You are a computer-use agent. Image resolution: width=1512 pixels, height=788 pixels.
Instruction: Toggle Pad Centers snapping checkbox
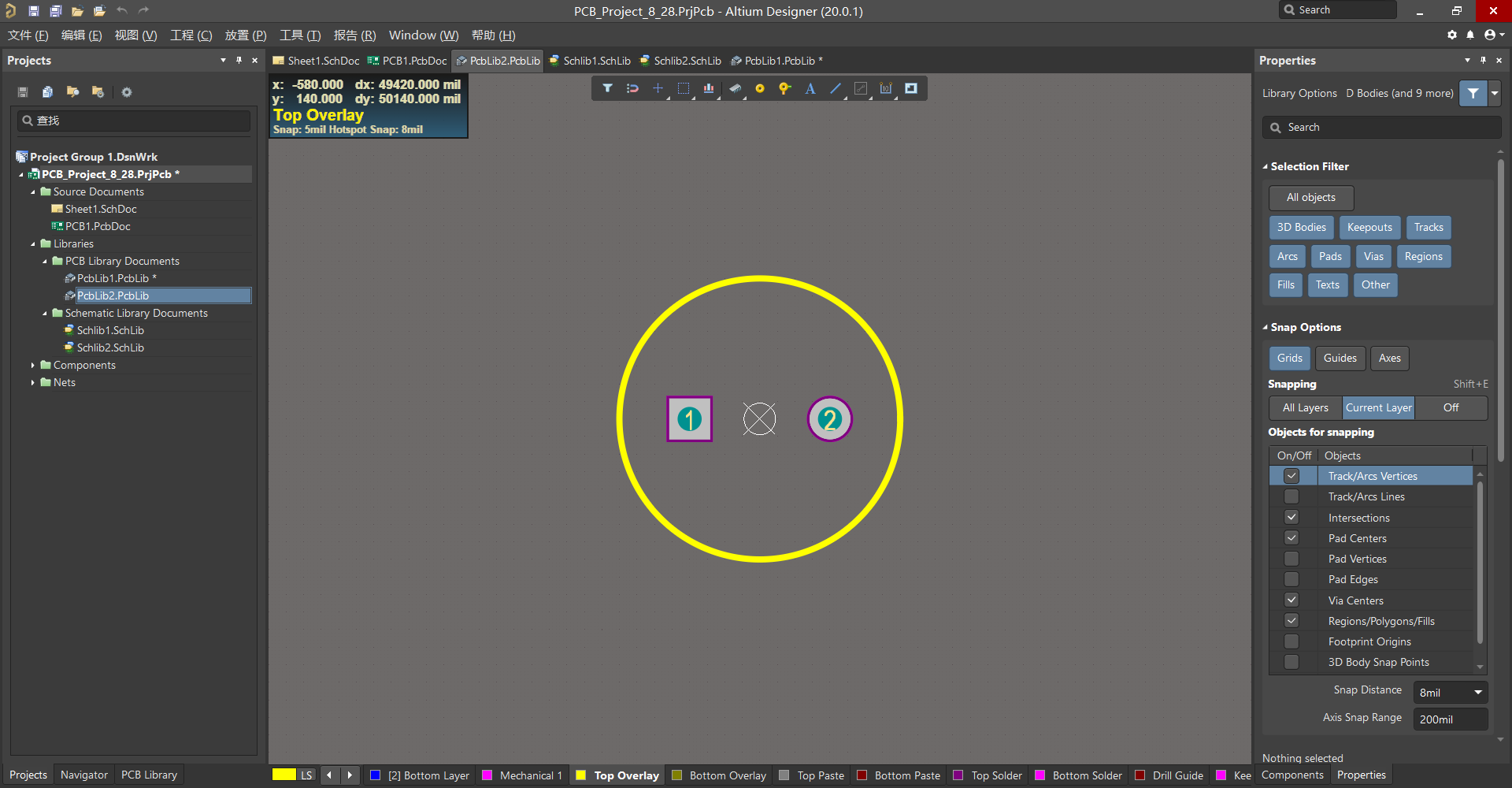pyautogui.click(x=1291, y=538)
